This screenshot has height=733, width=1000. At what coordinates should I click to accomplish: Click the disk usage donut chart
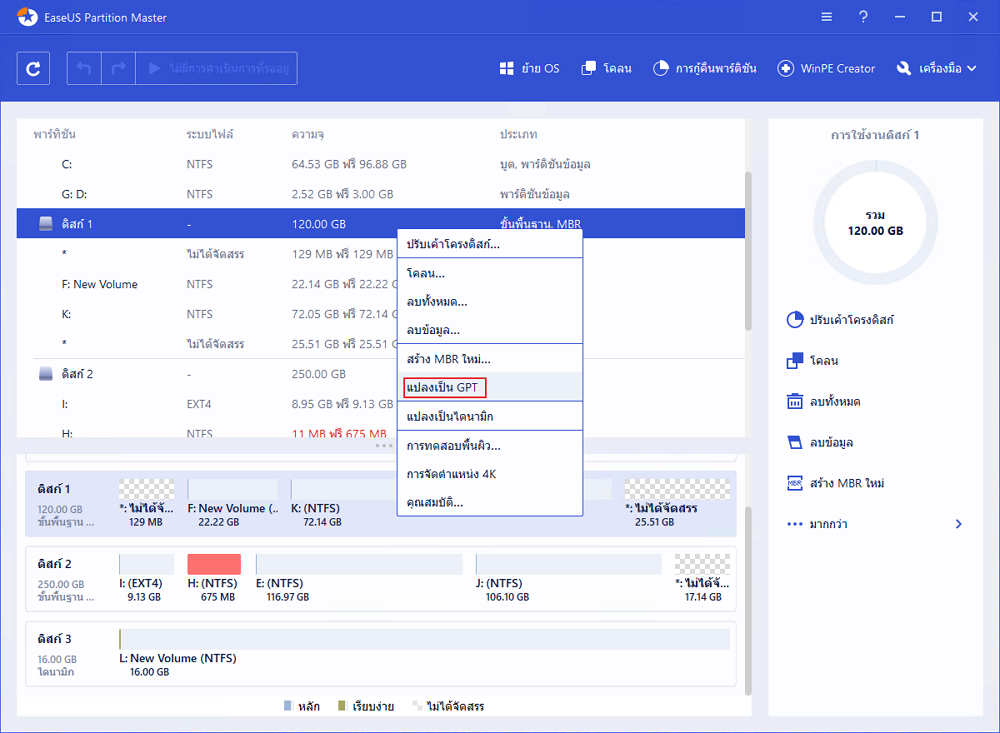tap(875, 223)
